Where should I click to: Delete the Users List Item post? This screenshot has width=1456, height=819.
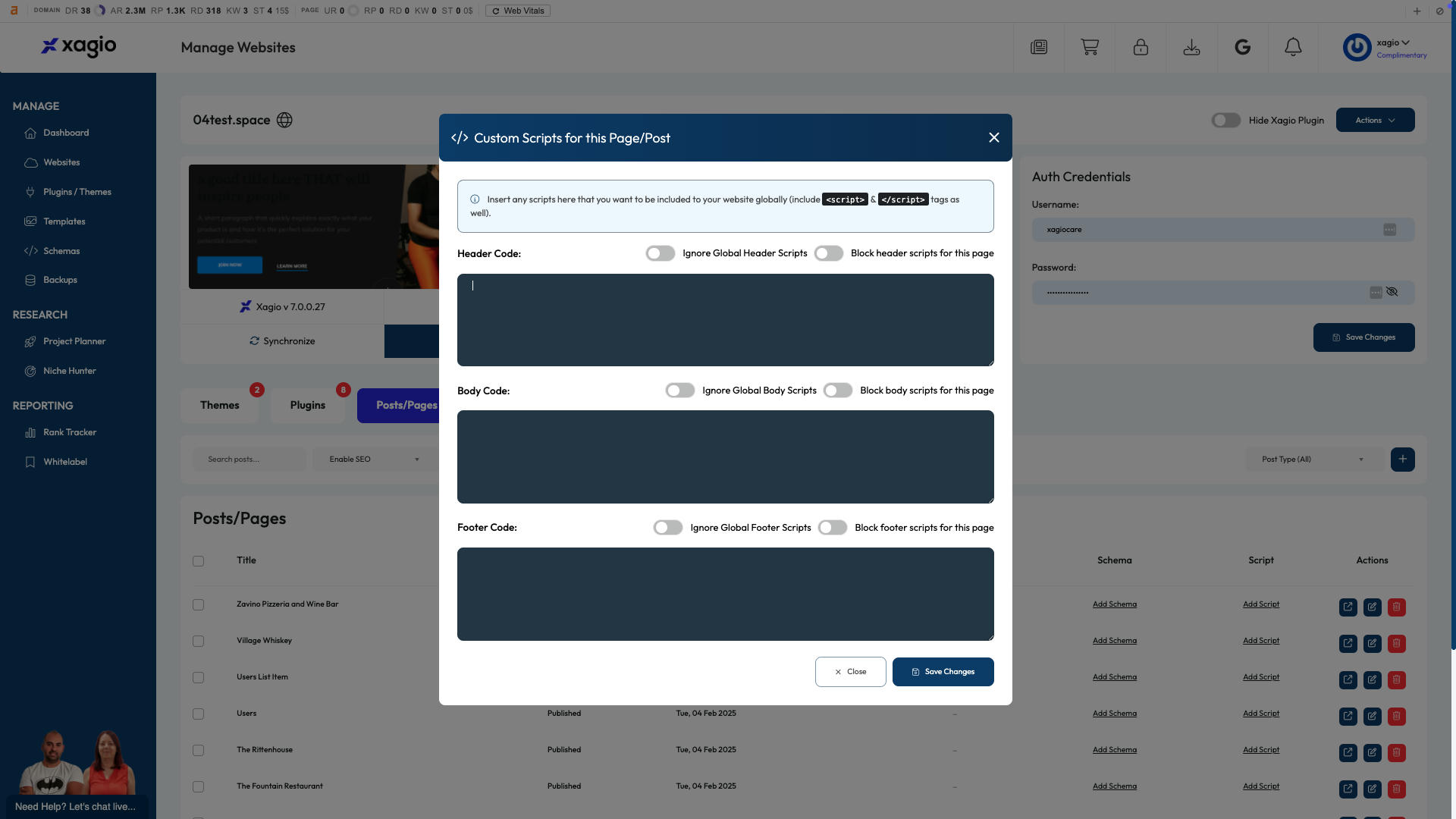(1396, 679)
